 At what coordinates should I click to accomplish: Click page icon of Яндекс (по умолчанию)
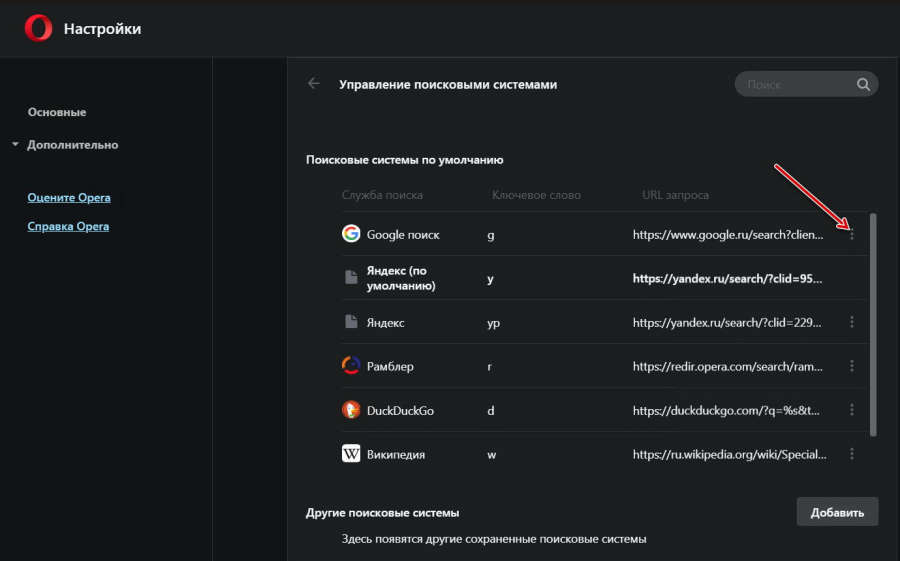pyautogui.click(x=351, y=277)
